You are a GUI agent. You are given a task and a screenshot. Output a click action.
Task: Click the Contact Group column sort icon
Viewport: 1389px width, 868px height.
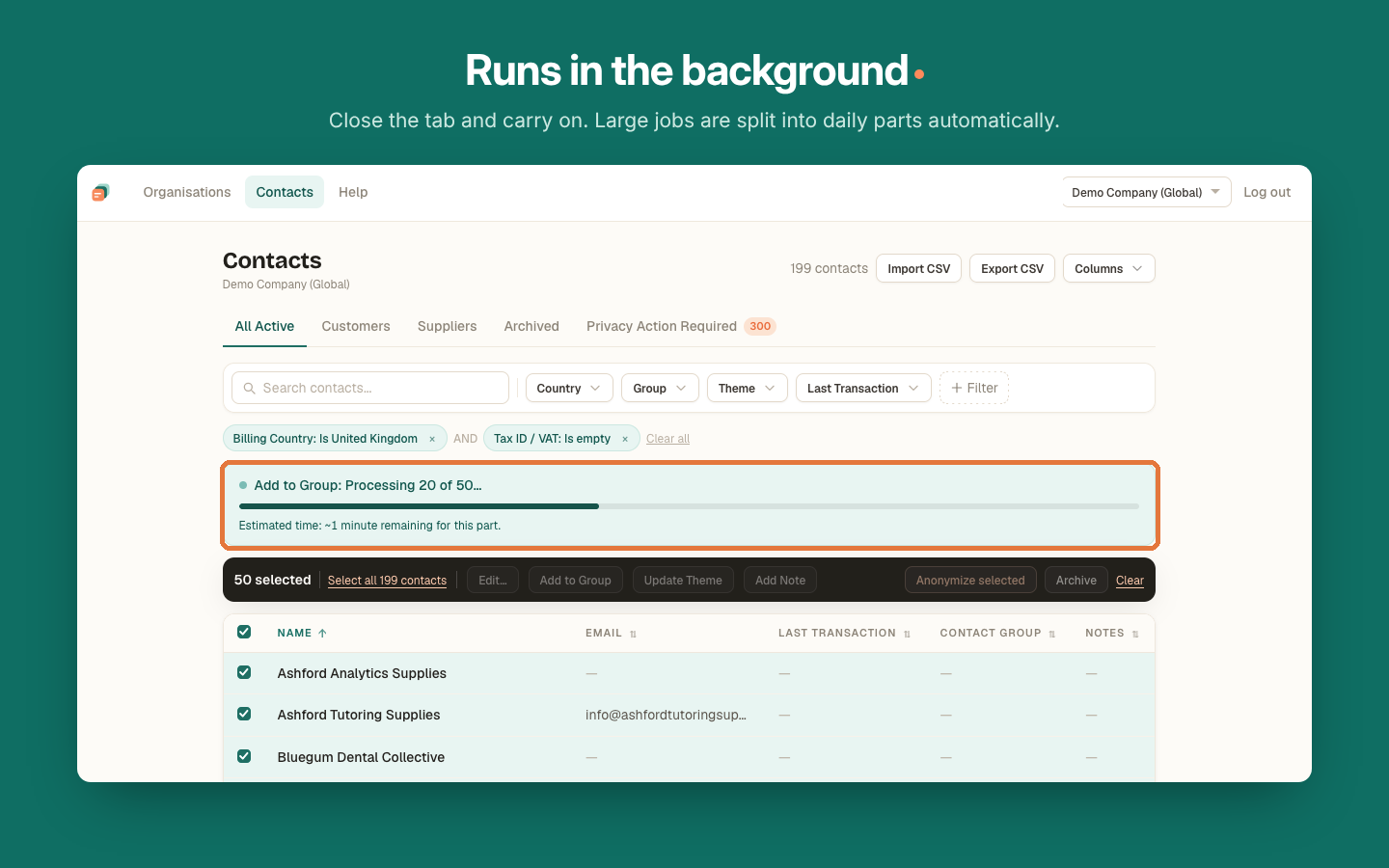click(1051, 634)
